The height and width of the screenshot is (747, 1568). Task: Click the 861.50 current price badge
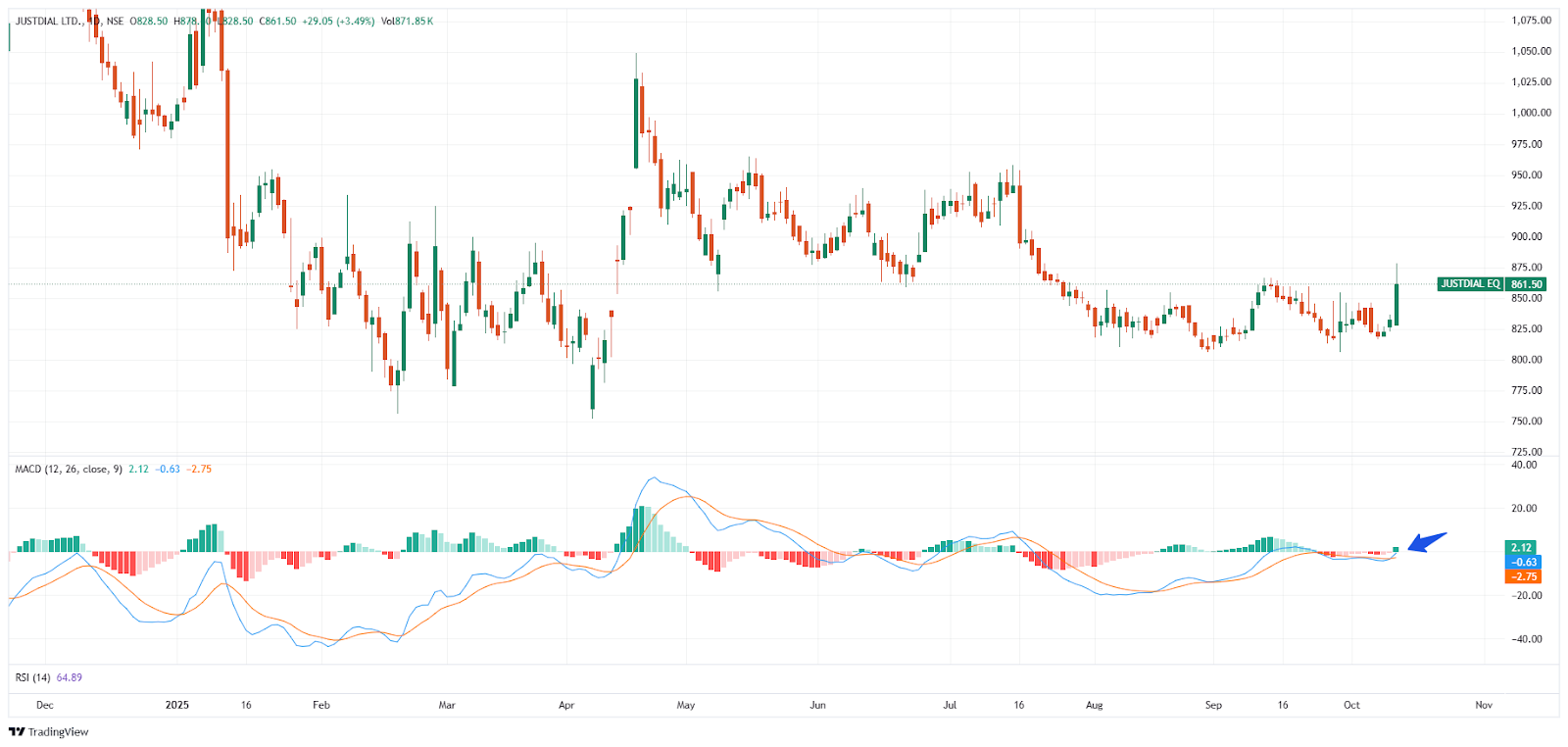(x=1526, y=284)
